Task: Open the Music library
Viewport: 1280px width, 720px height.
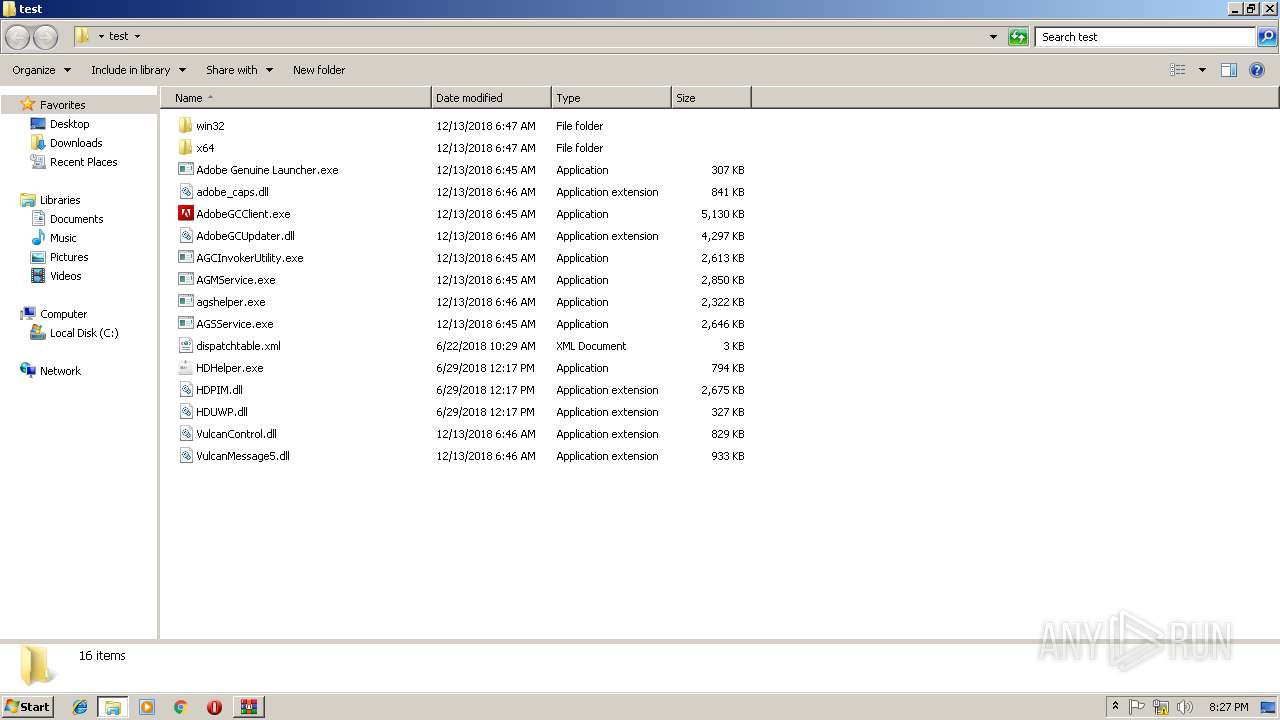Action: pos(63,238)
